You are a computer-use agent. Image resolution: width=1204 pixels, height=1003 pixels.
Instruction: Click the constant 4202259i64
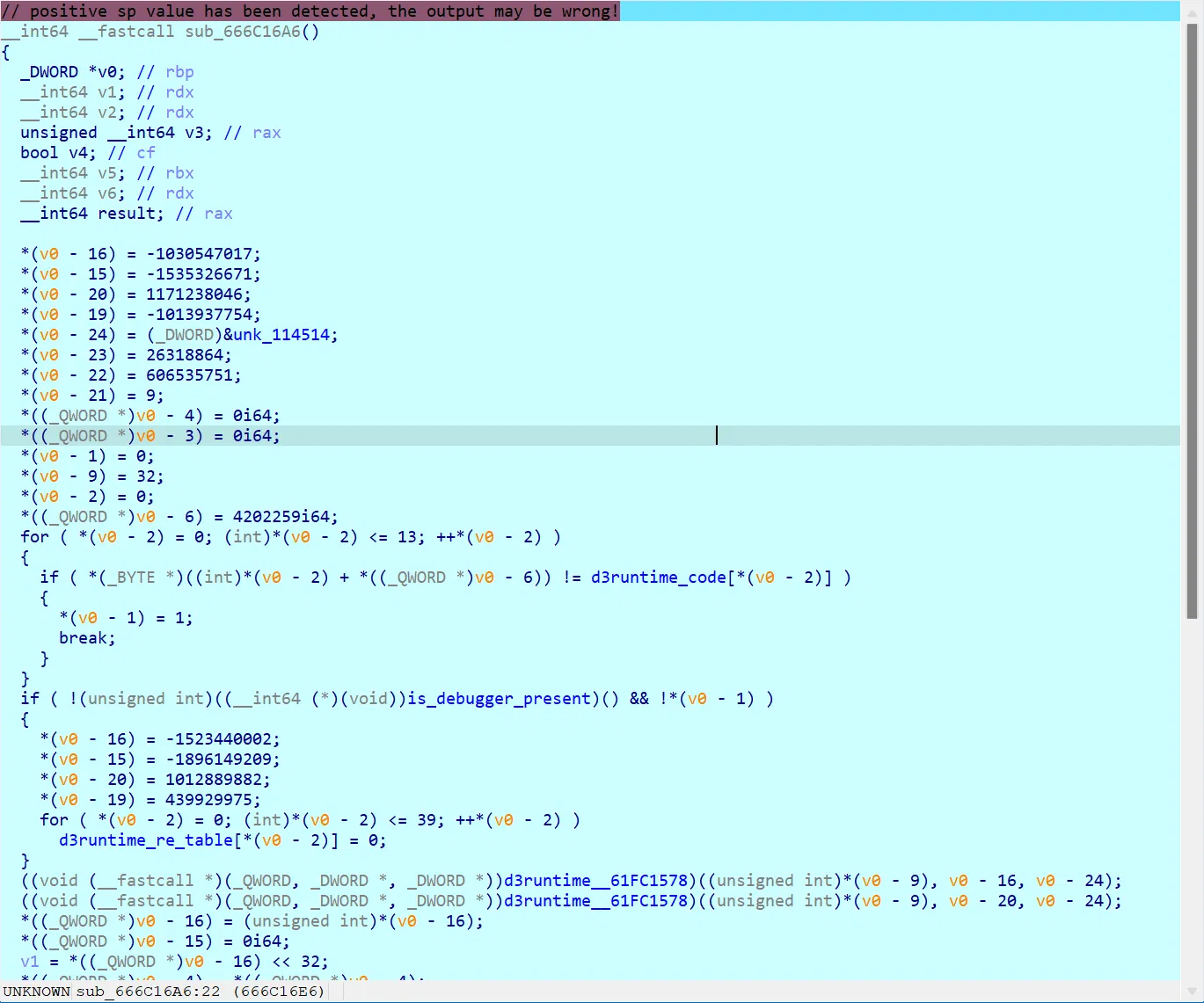[x=281, y=517]
